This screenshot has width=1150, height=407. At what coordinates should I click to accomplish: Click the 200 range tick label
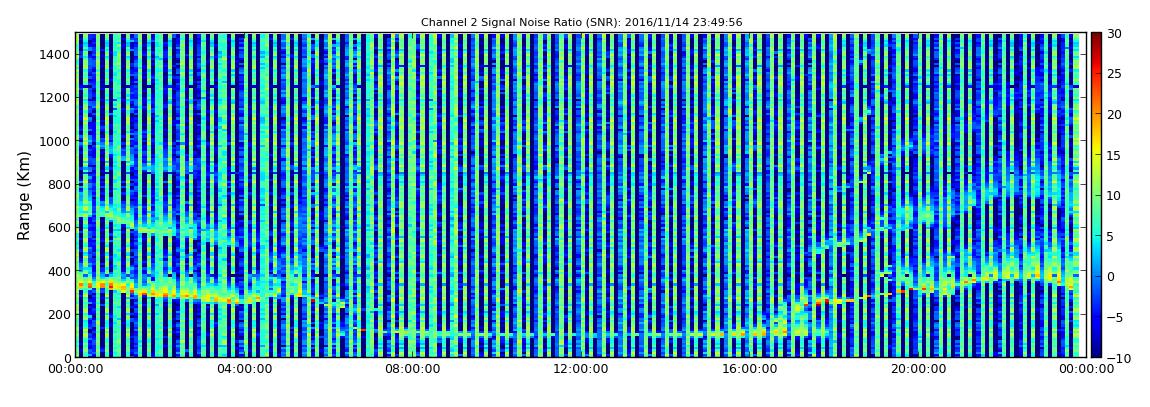coord(59,315)
